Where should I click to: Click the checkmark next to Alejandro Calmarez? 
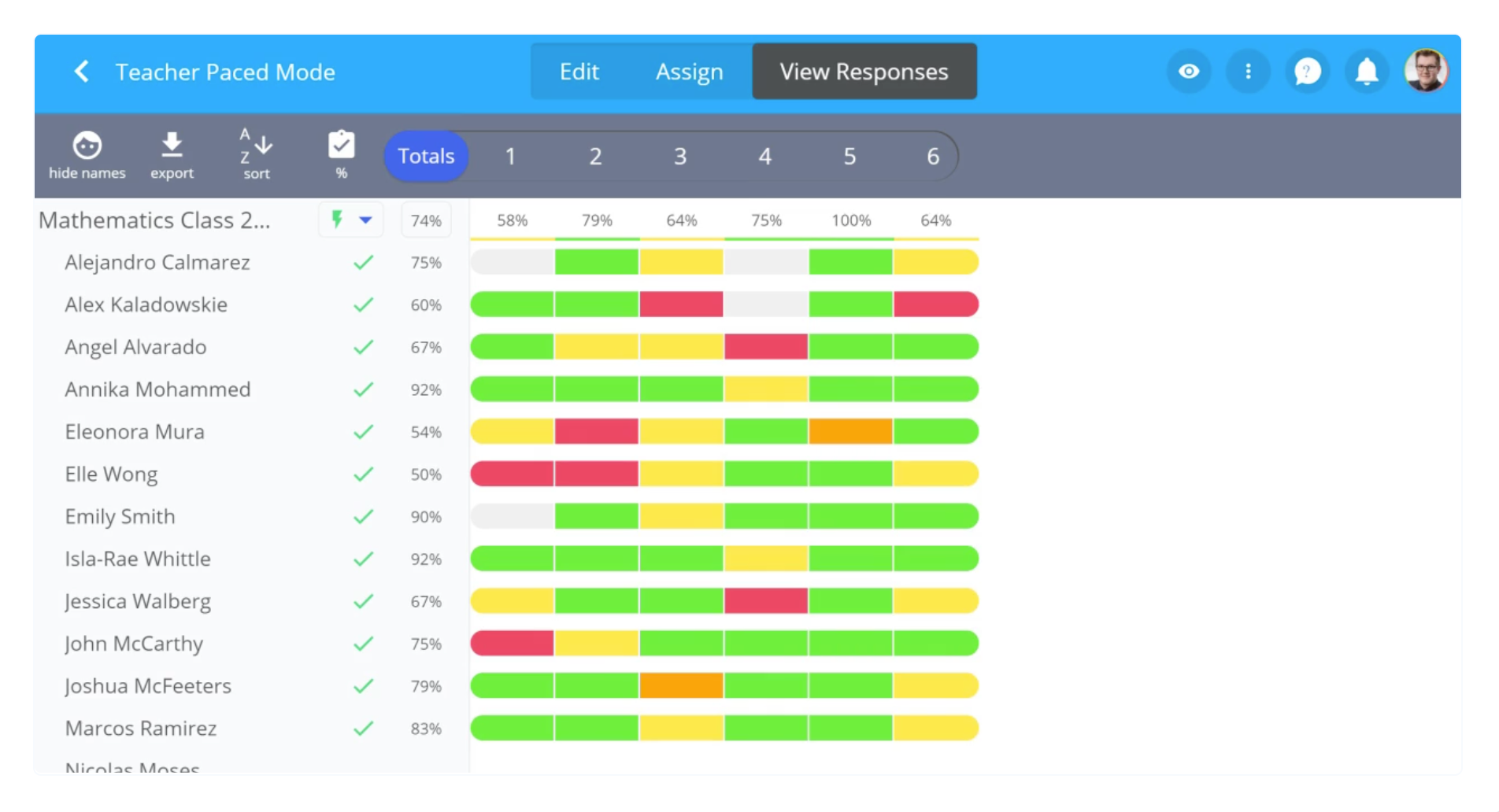pyautogui.click(x=363, y=263)
